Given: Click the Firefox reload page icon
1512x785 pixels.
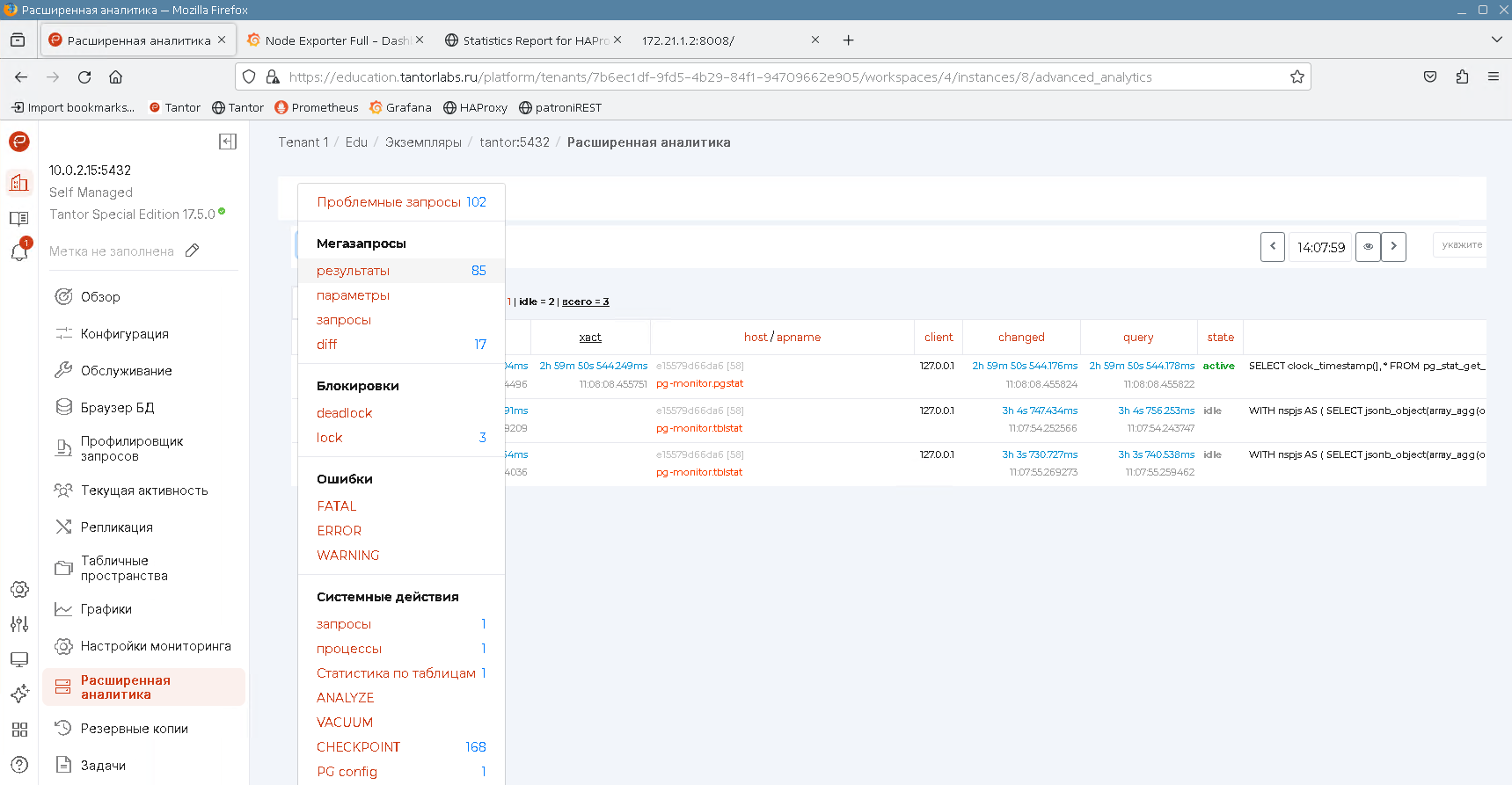Looking at the screenshot, I should coord(84,77).
